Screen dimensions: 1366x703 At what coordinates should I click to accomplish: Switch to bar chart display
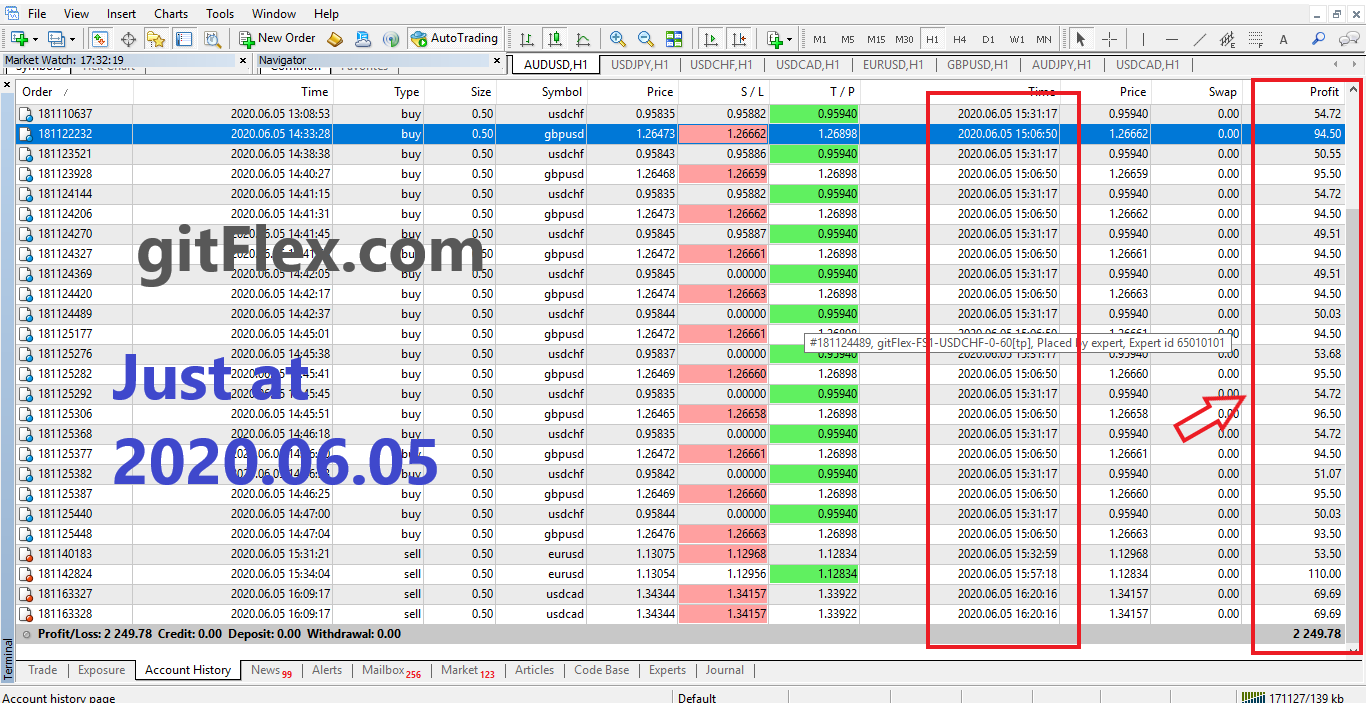pyautogui.click(x=527, y=39)
